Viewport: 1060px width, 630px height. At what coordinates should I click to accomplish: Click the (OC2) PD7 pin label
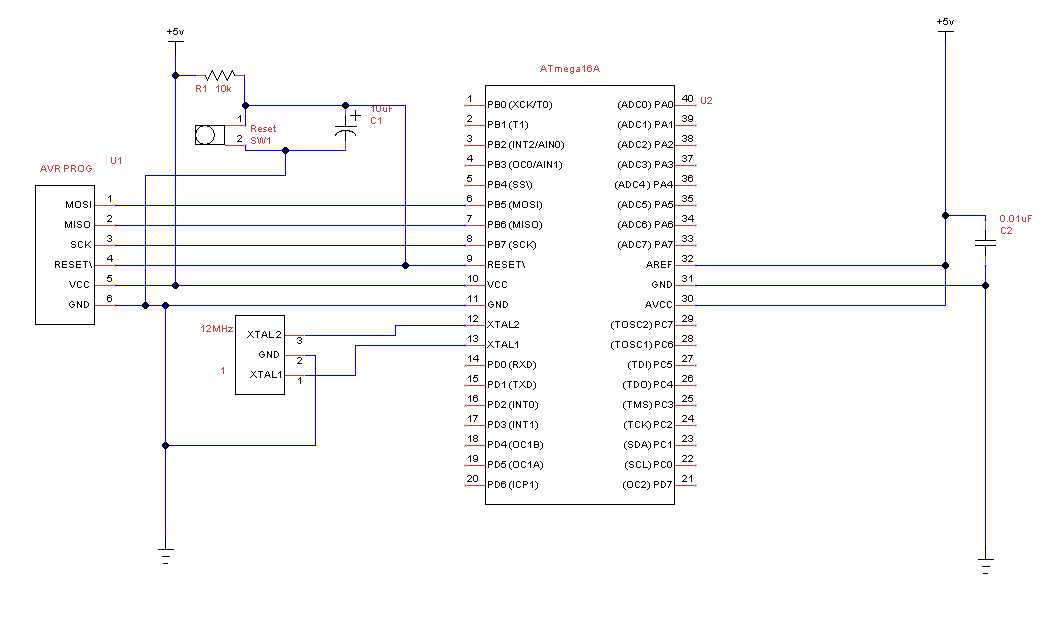tap(648, 485)
